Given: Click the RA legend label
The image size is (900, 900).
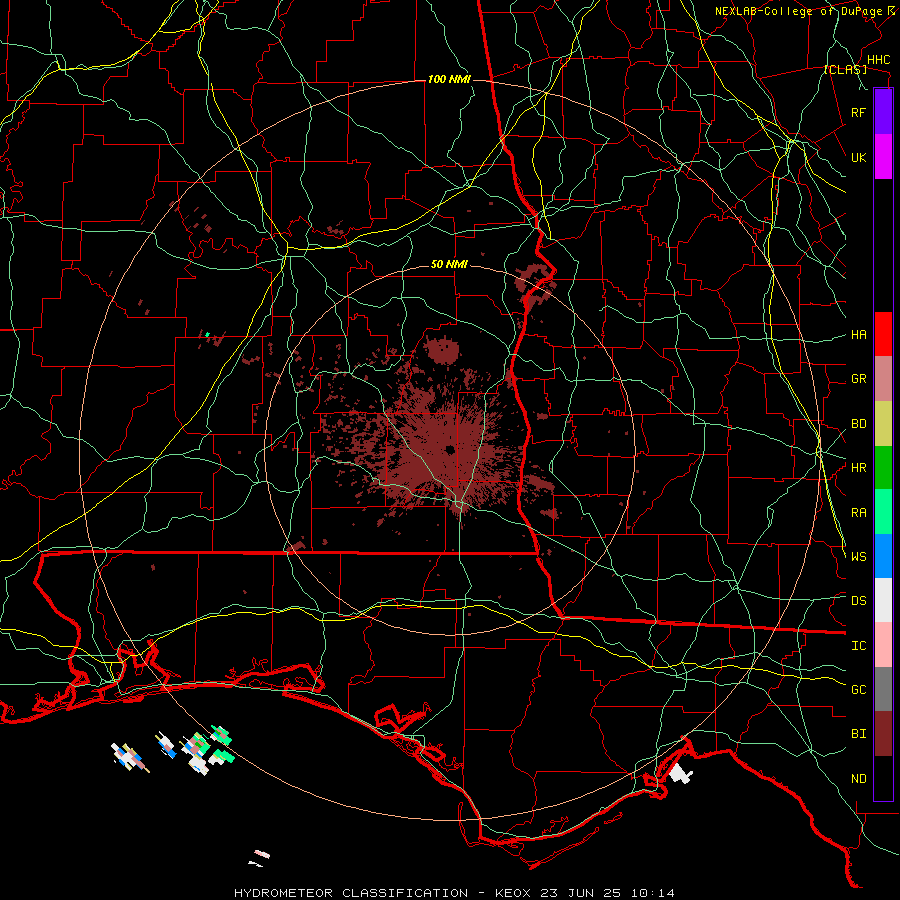Looking at the screenshot, I should (858, 513).
